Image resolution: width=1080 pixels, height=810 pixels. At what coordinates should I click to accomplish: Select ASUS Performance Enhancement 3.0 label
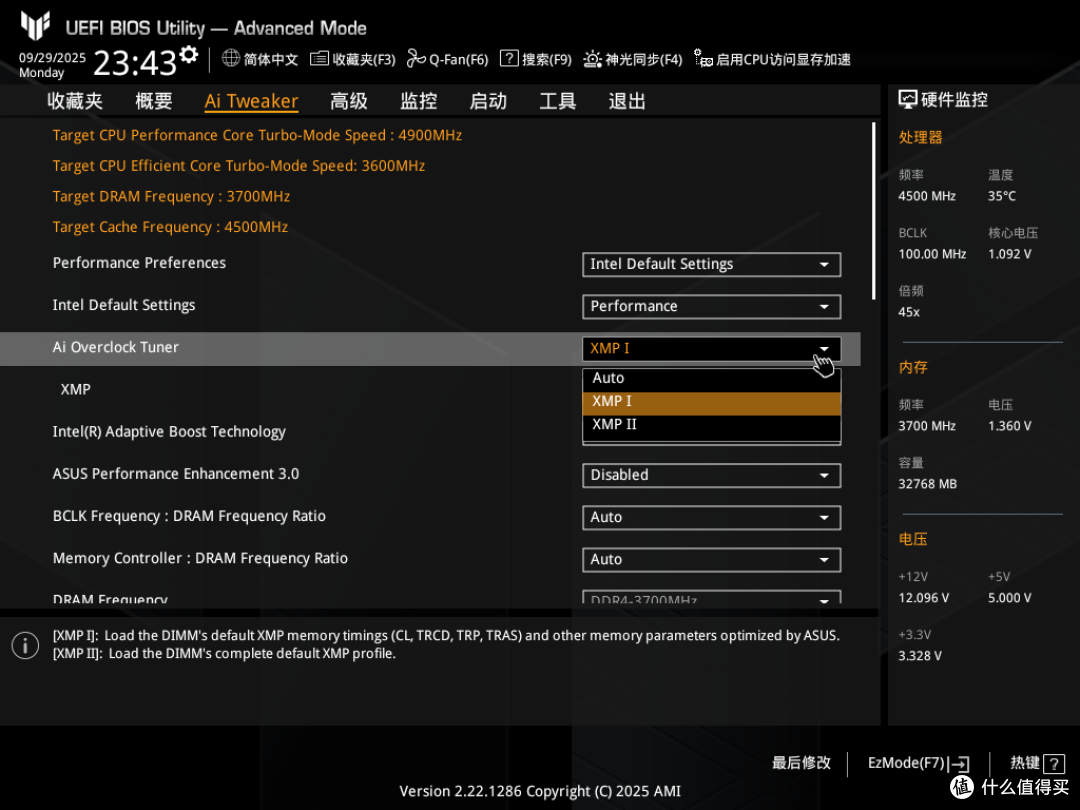(x=176, y=474)
